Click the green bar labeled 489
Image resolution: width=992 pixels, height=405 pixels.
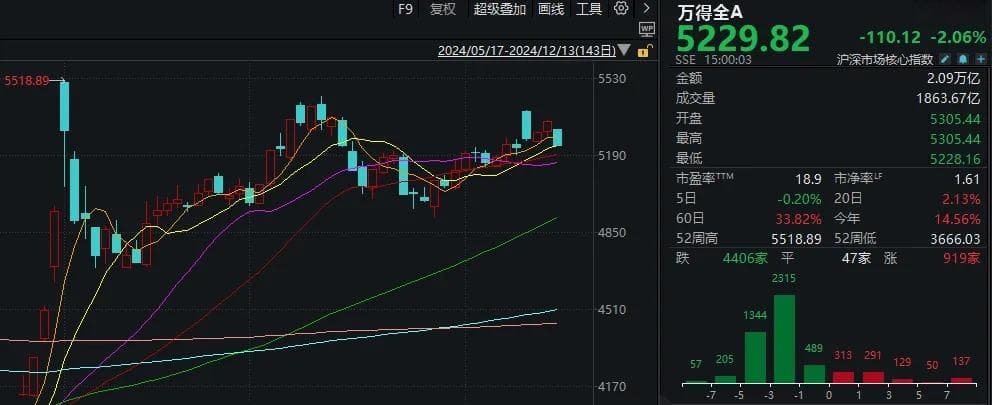(x=814, y=374)
